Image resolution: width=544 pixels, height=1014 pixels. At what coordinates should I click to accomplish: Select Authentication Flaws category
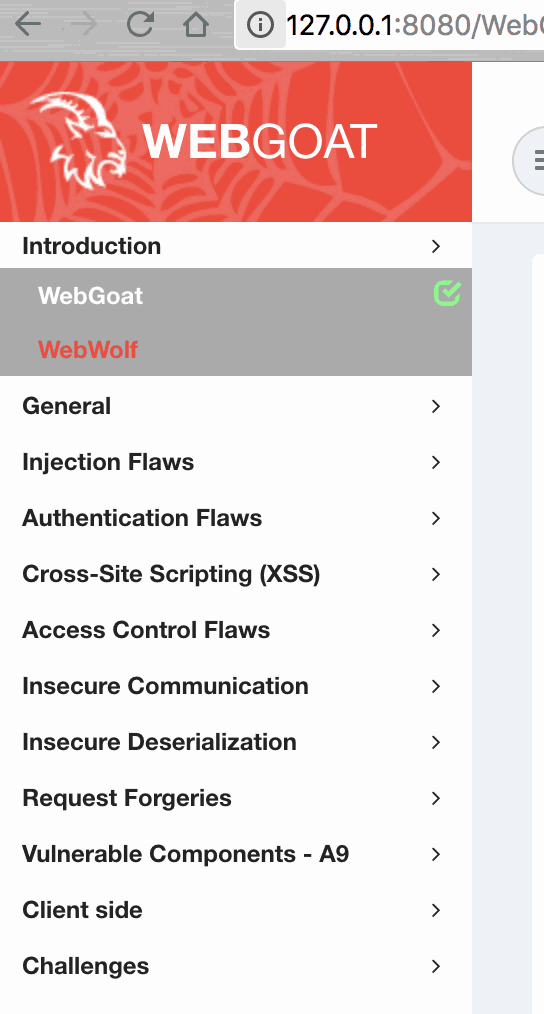[235, 518]
